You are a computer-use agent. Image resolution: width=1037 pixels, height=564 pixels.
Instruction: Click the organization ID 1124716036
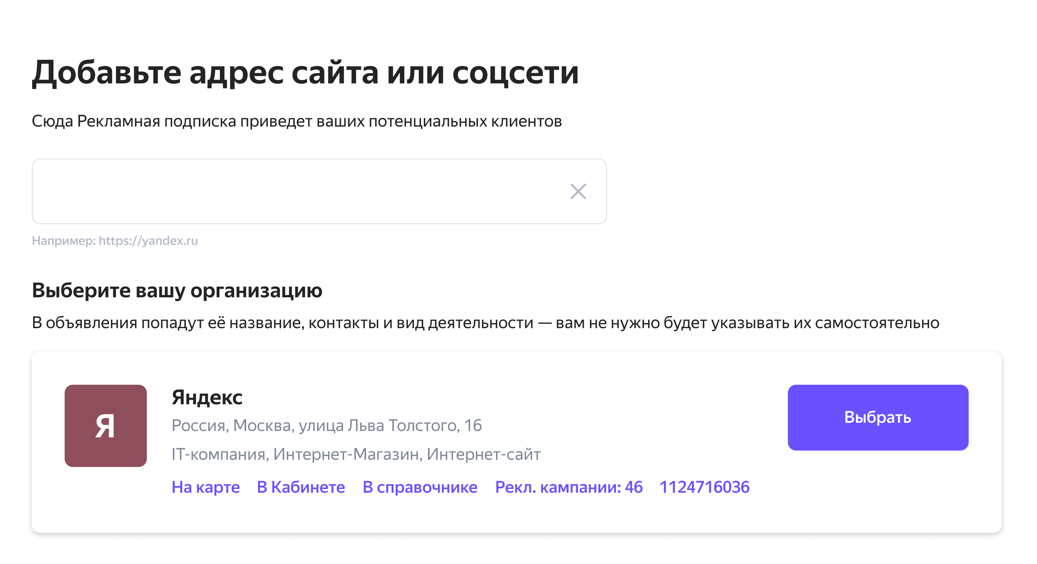[x=704, y=487]
